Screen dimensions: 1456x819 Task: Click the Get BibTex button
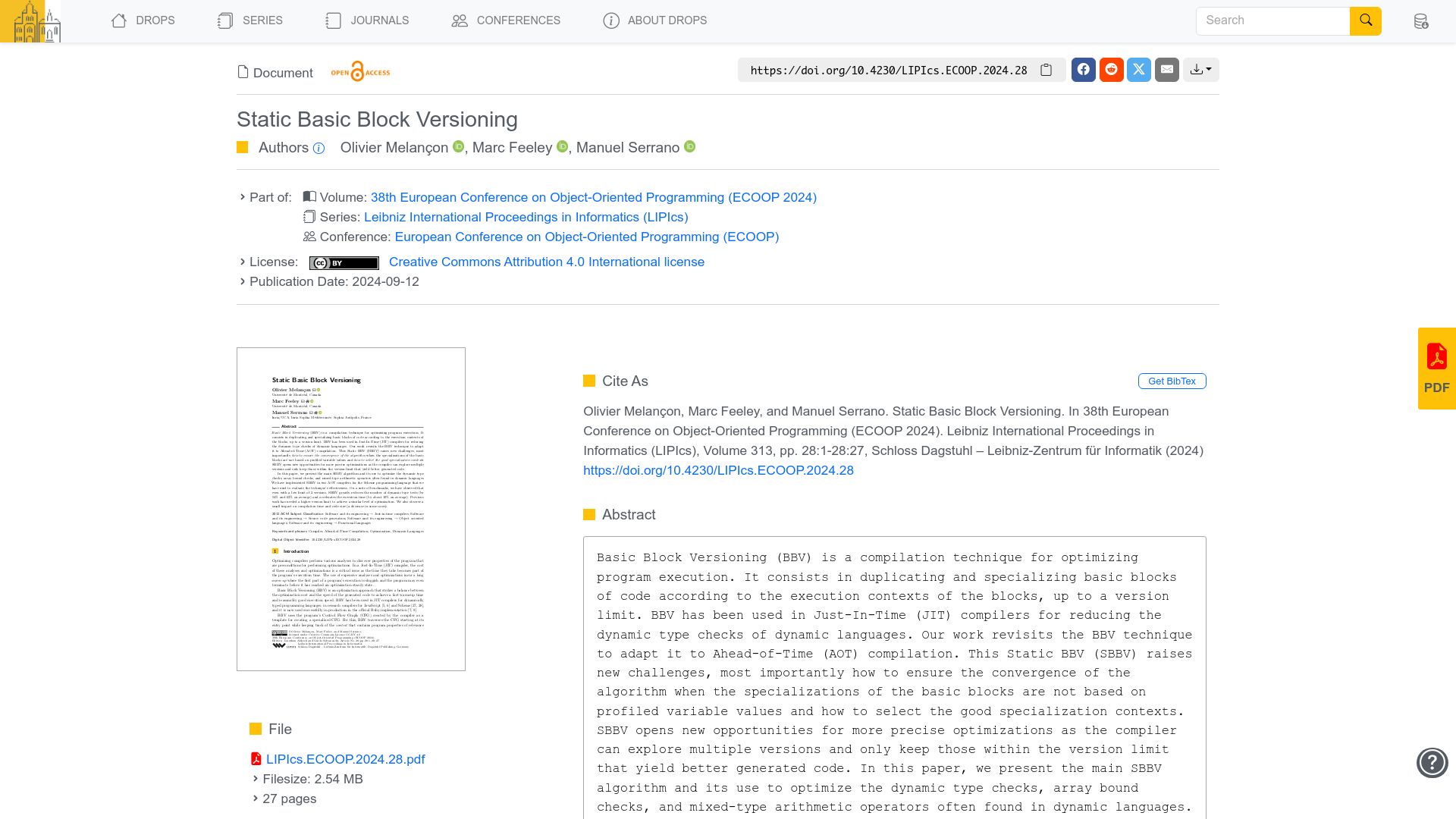(x=1172, y=381)
